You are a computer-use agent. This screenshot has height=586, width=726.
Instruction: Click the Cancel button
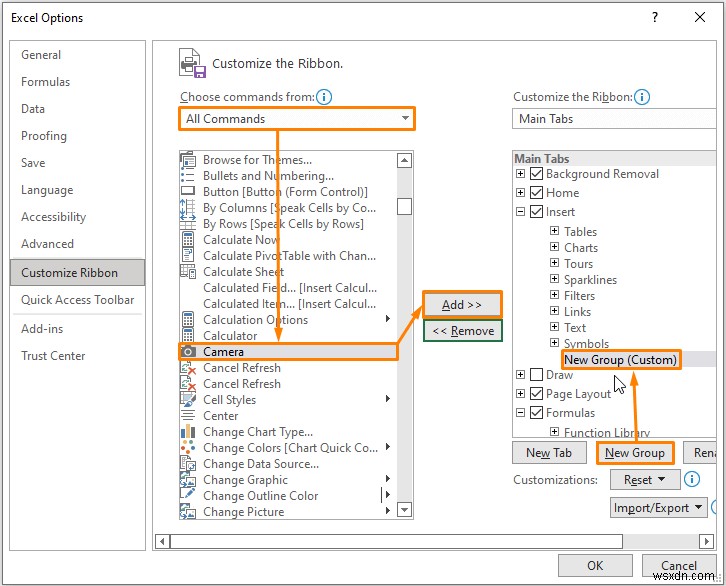point(679,566)
